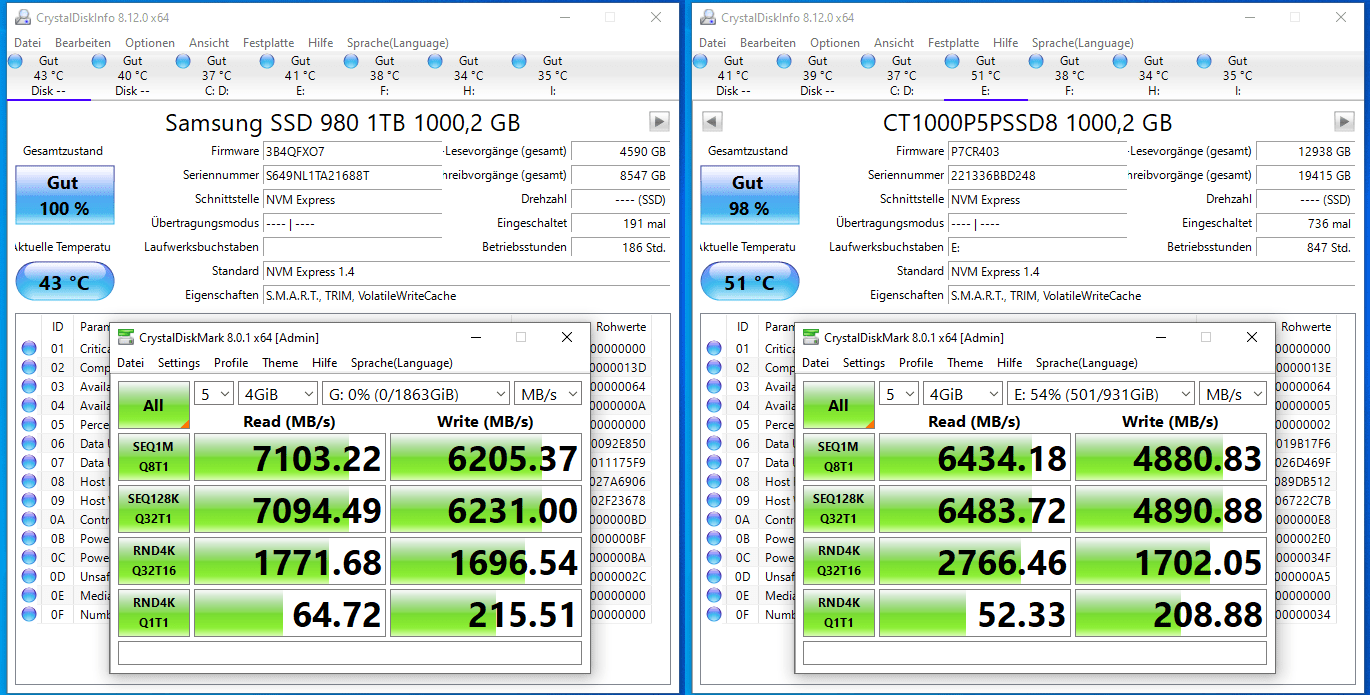
Task: Click SEQ1M write result 4880.83
Action: [1171, 457]
